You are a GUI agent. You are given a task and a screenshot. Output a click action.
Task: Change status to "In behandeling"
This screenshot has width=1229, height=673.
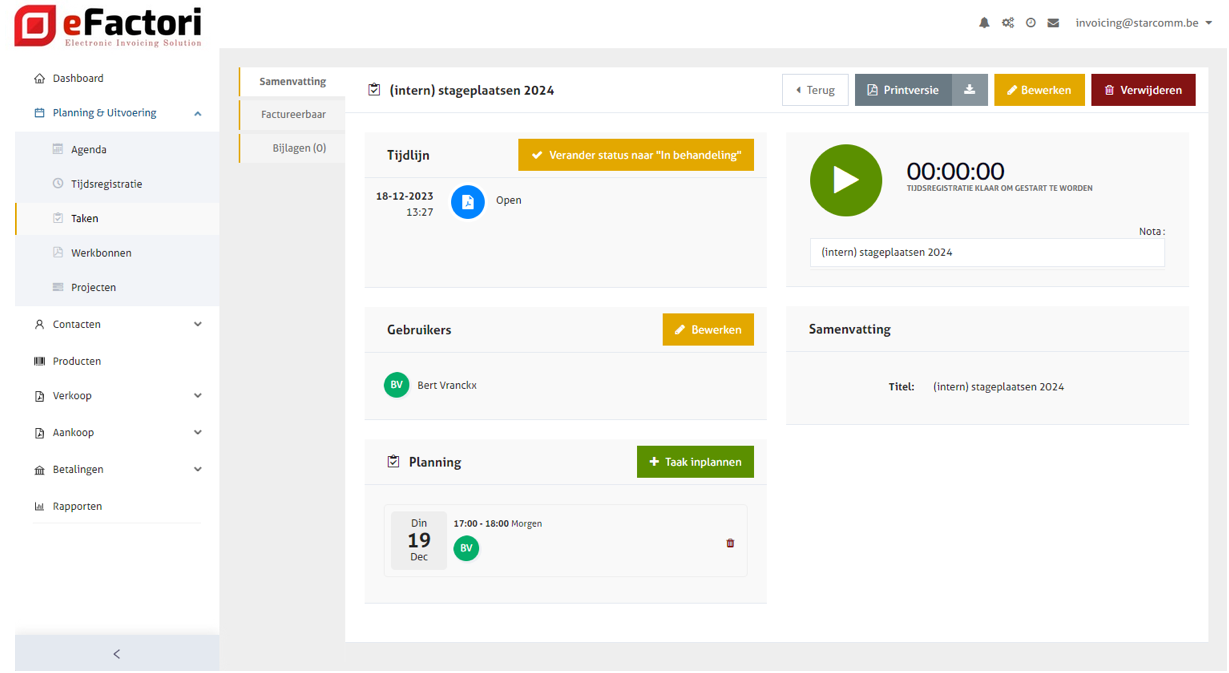635,155
